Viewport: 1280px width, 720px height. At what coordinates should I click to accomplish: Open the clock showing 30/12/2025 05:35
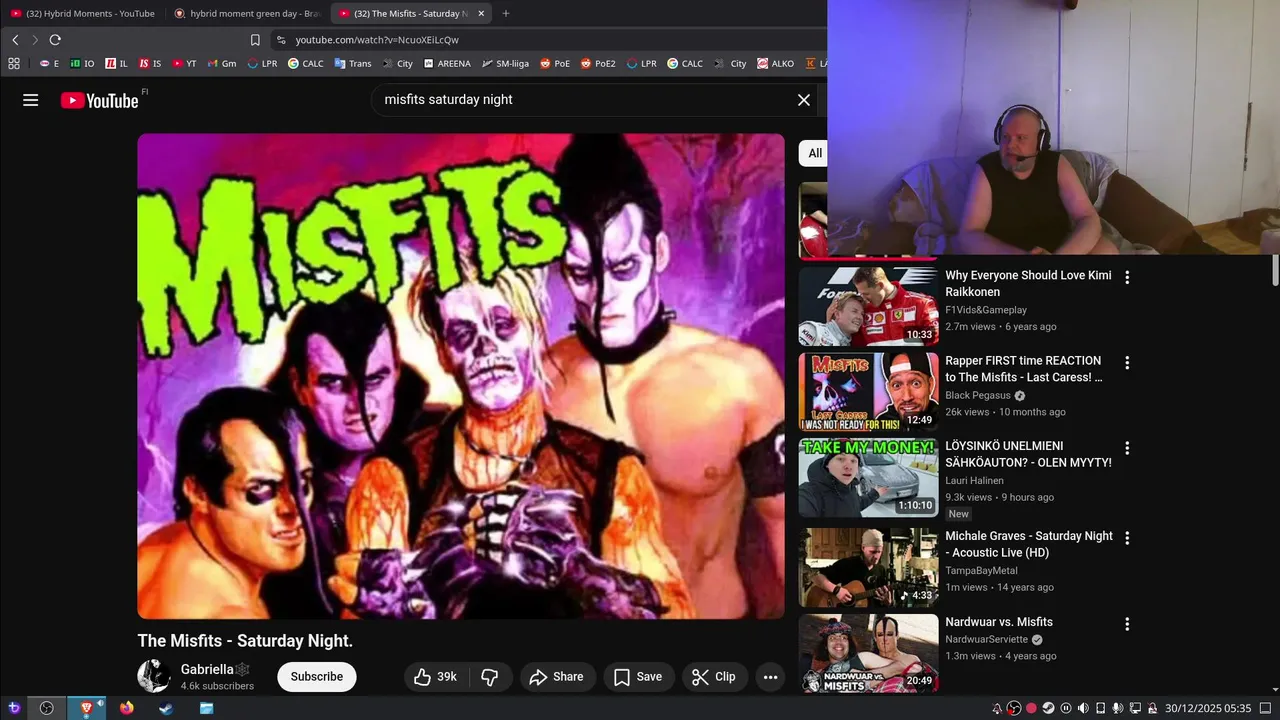[1208, 708]
